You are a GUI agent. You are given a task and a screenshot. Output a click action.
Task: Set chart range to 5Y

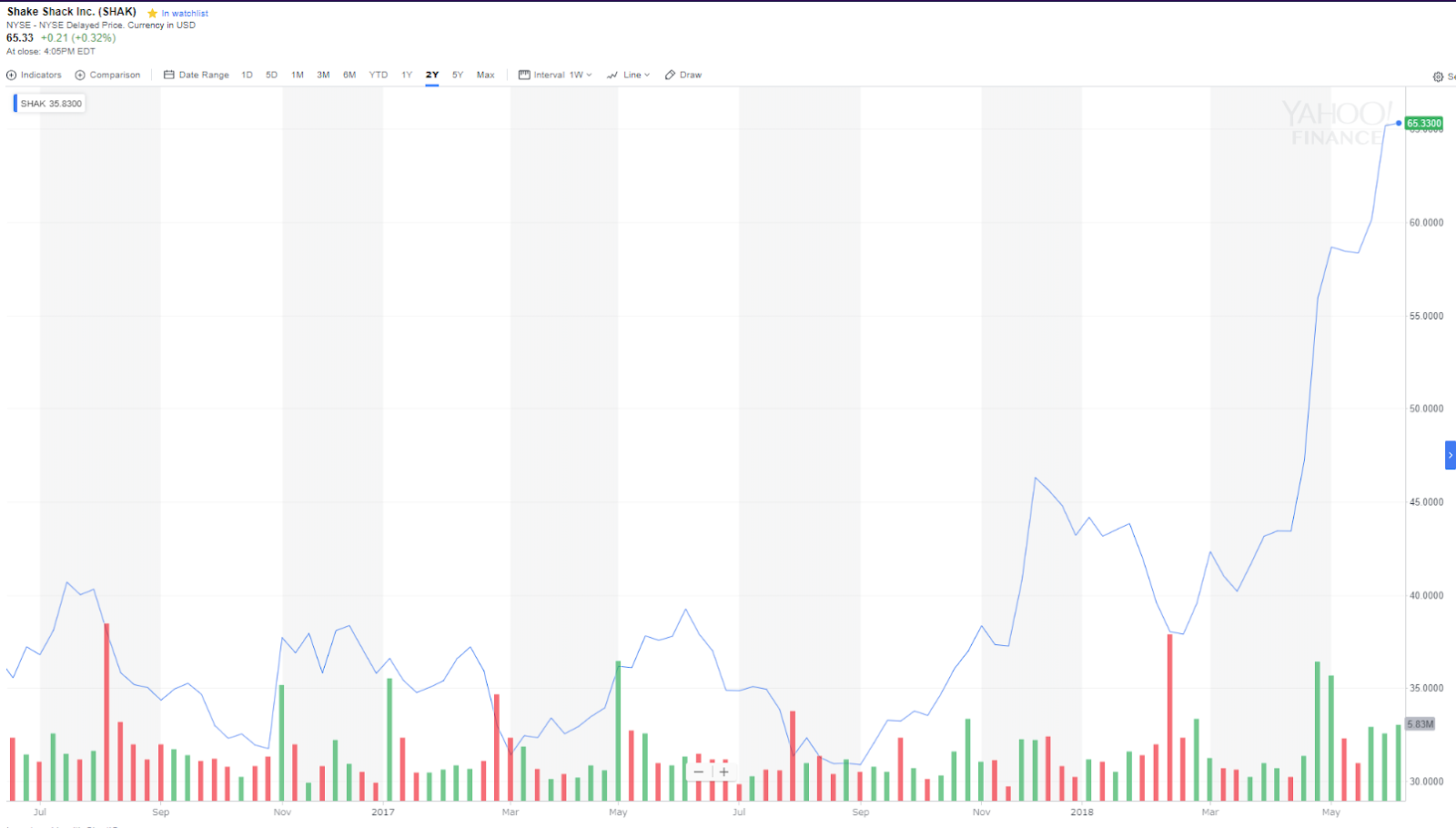(x=458, y=75)
